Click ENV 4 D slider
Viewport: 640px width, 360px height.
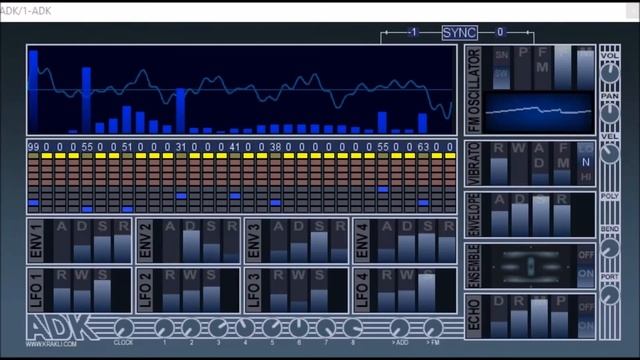407,241
